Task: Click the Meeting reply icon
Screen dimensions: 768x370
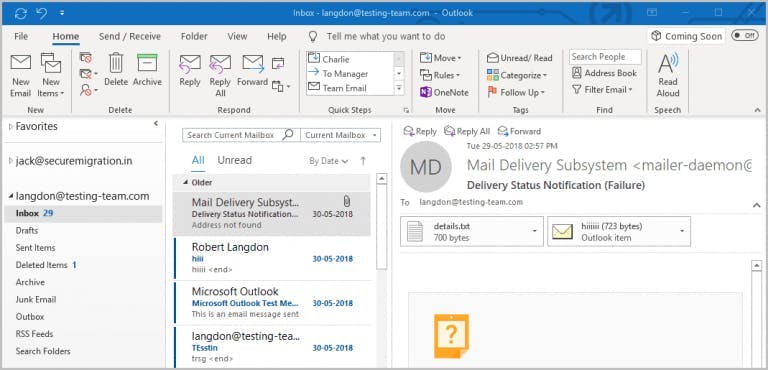Action: [x=278, y=63]
